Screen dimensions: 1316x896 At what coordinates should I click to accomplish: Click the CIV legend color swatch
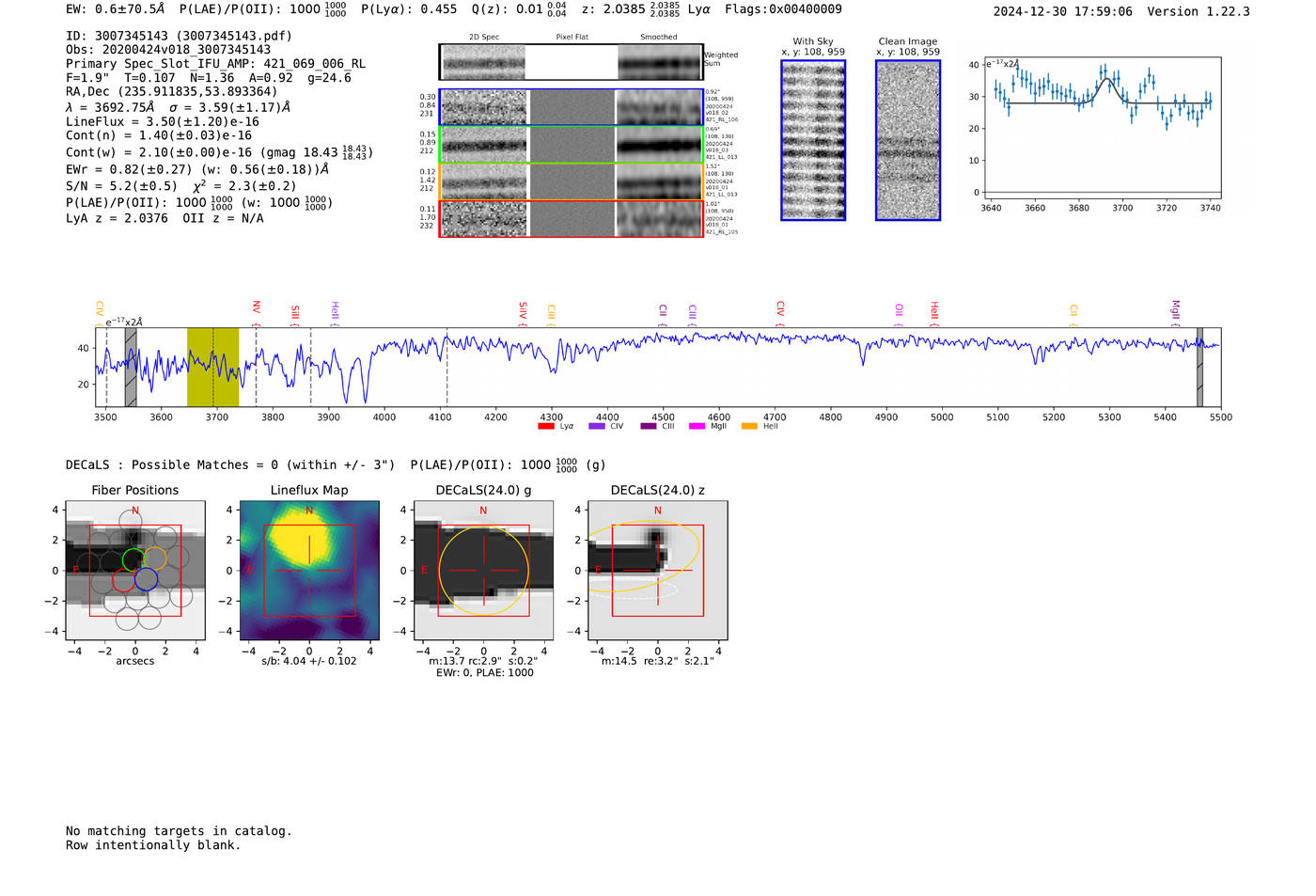[597, 427]
